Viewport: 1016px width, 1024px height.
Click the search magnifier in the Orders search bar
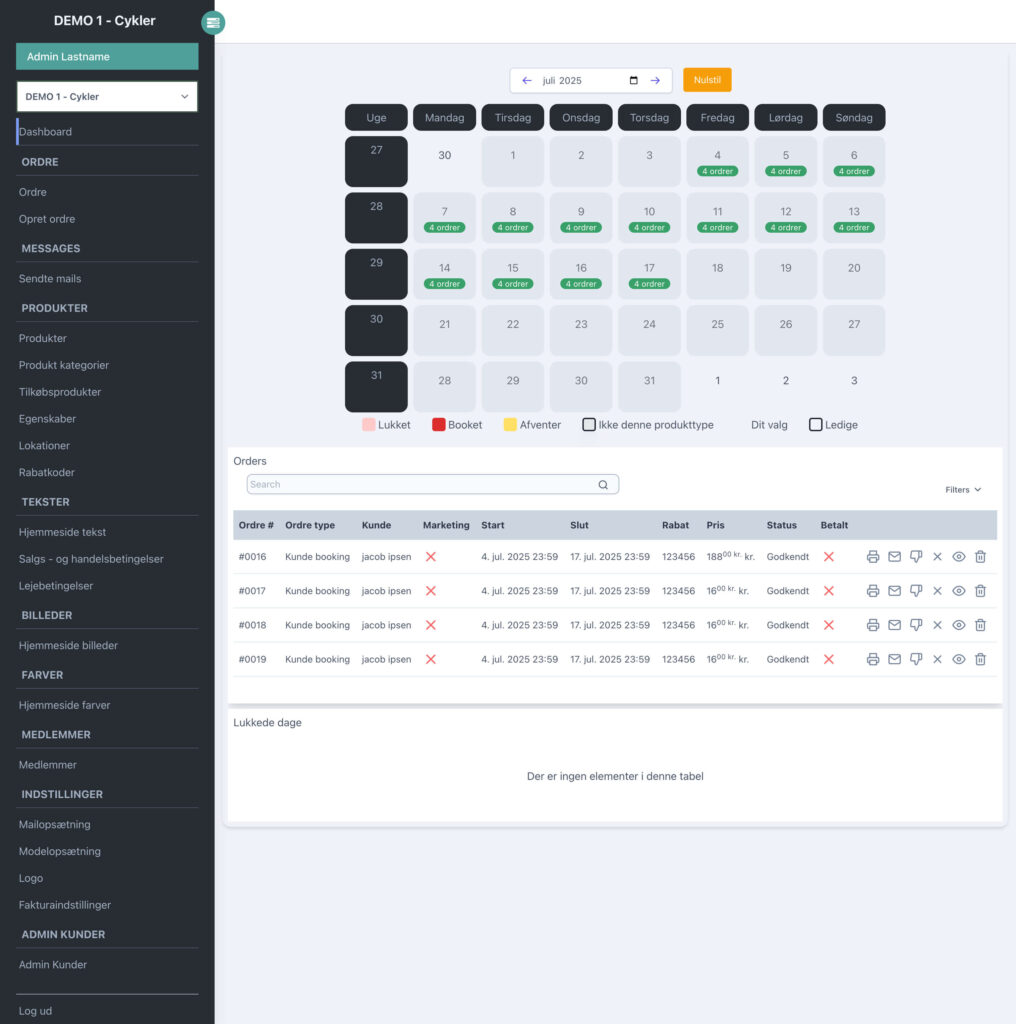tap(603, 484)
